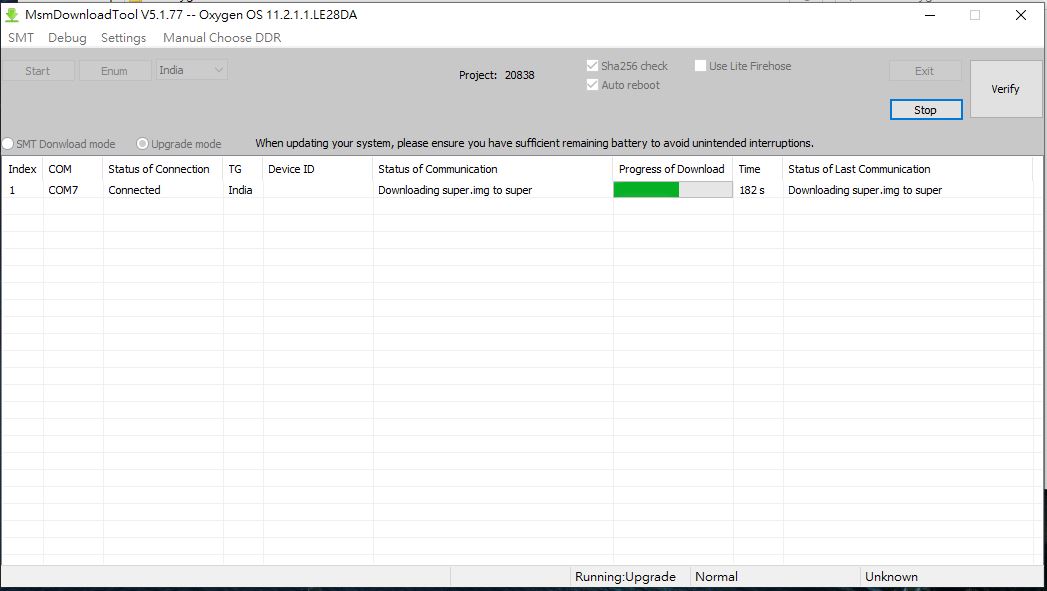This screenshot has width=1047, height=591.
Task: Click the India cell in TG column
Action: point(243,190)
